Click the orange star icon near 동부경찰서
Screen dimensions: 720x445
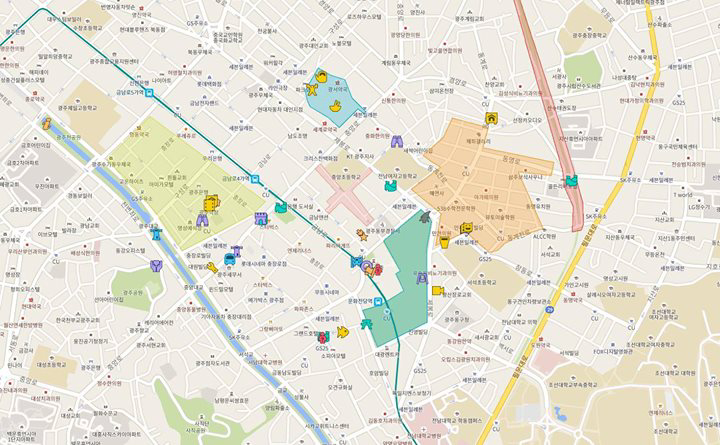pyautogui.click(x=361, y=234)
